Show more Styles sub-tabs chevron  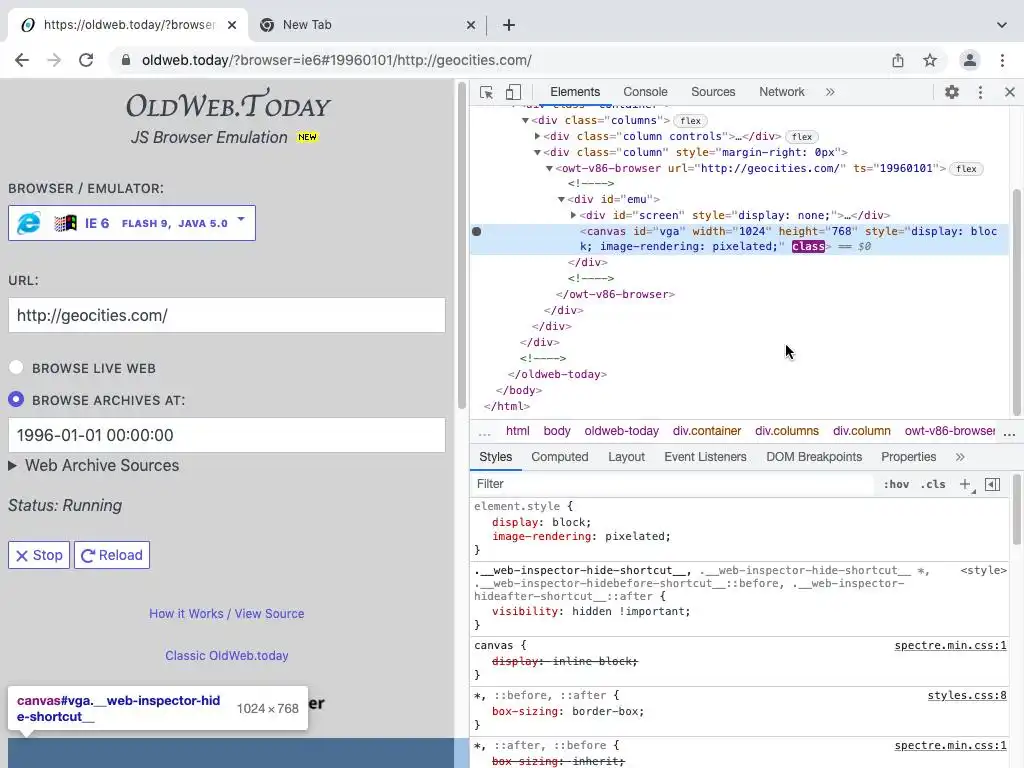coord(960,457)
